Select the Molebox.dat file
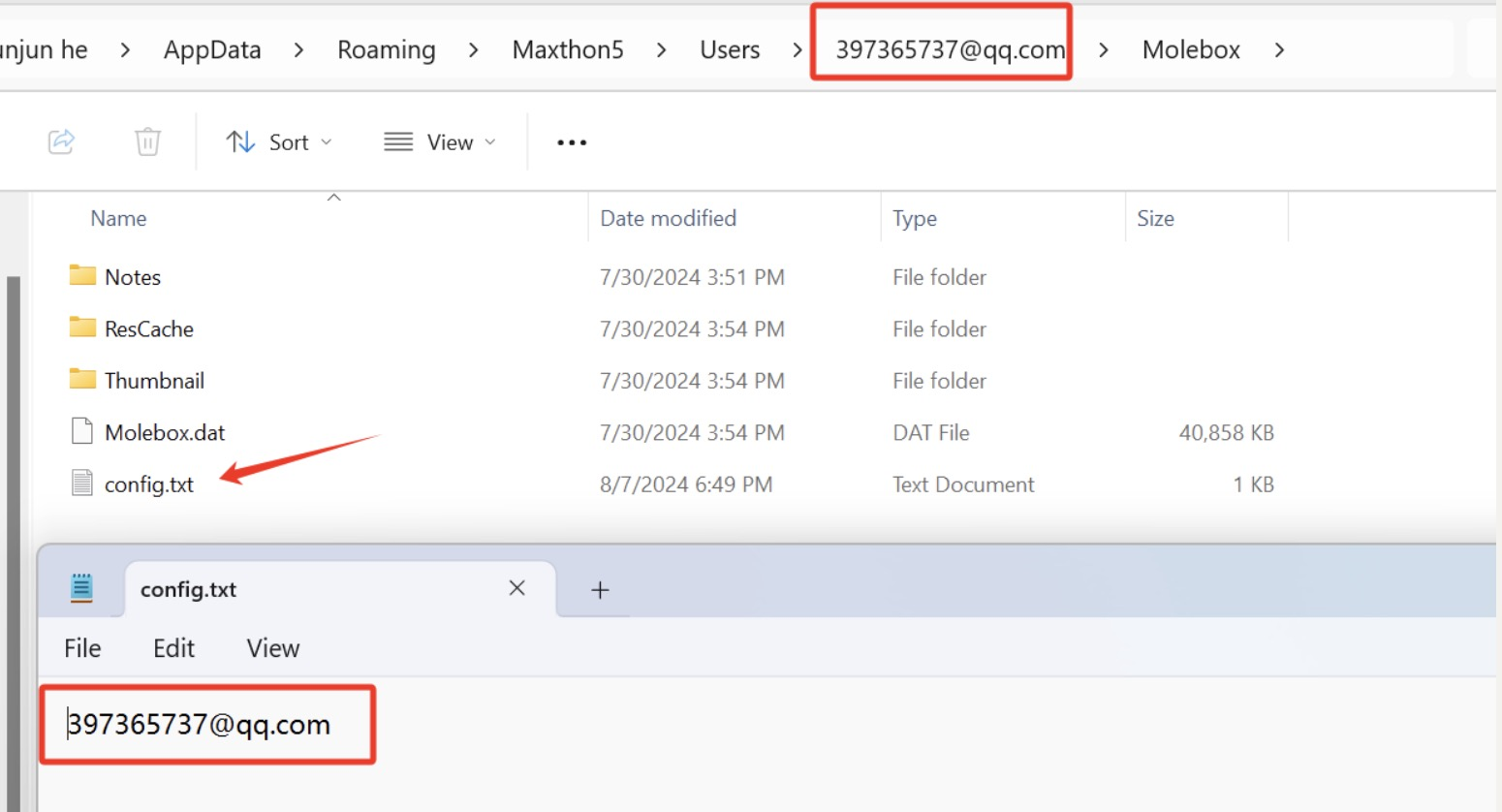The image size is (1502, 812). point(164,433)
